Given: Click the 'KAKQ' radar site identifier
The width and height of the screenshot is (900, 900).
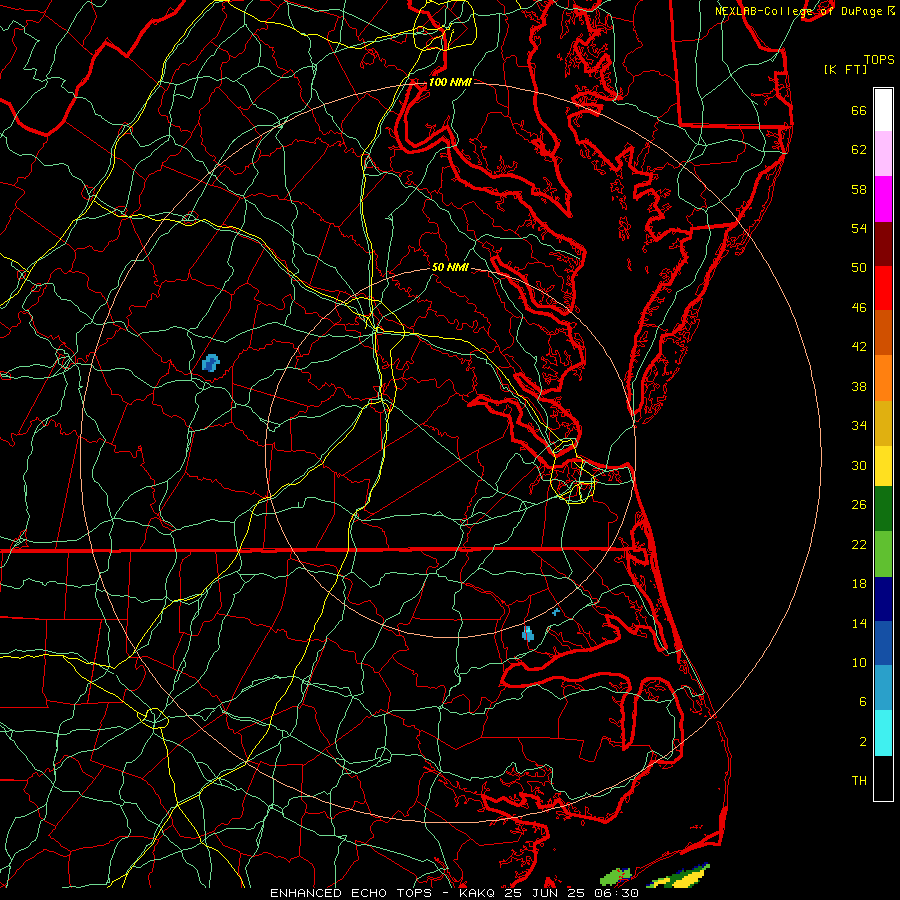Looking at the screenshot, I should (479, 893).
